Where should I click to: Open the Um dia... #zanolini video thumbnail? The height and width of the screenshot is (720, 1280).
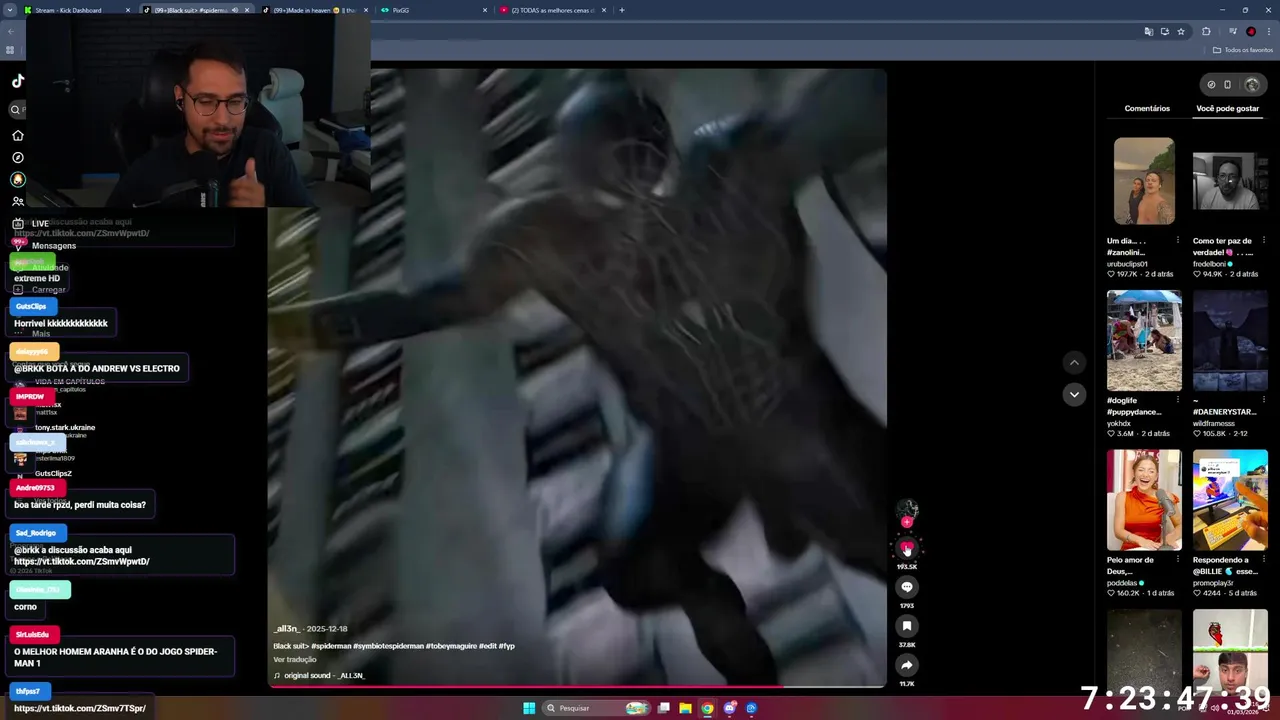point(1144,181)
